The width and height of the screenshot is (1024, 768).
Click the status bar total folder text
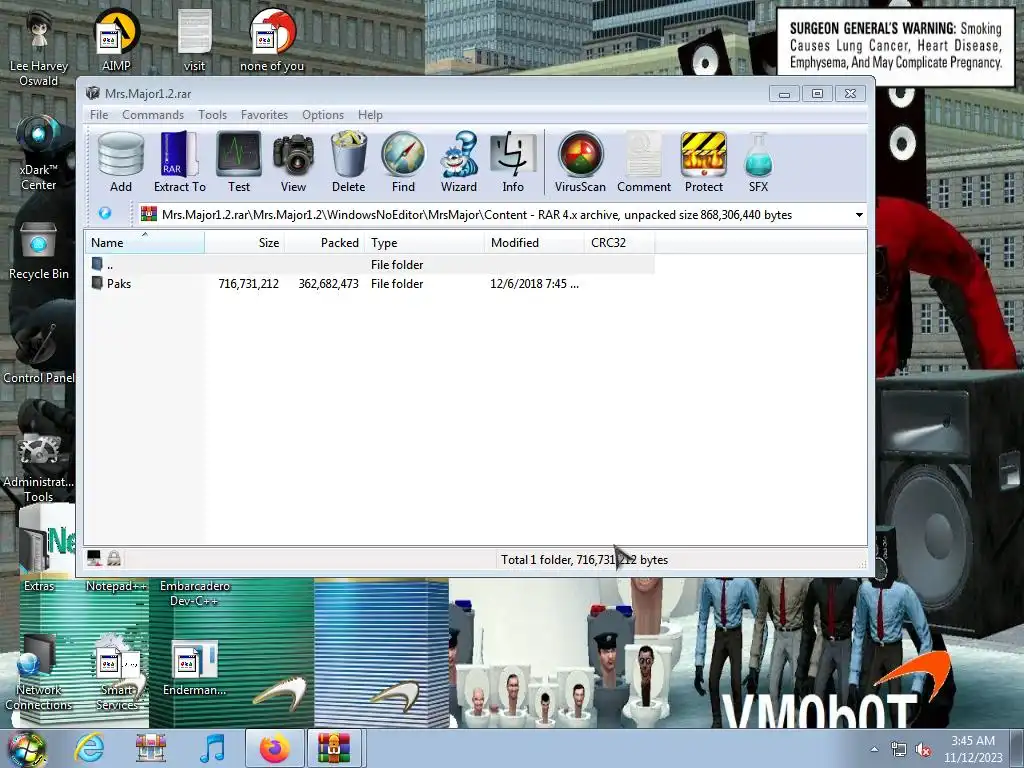[x=584, y=560]
